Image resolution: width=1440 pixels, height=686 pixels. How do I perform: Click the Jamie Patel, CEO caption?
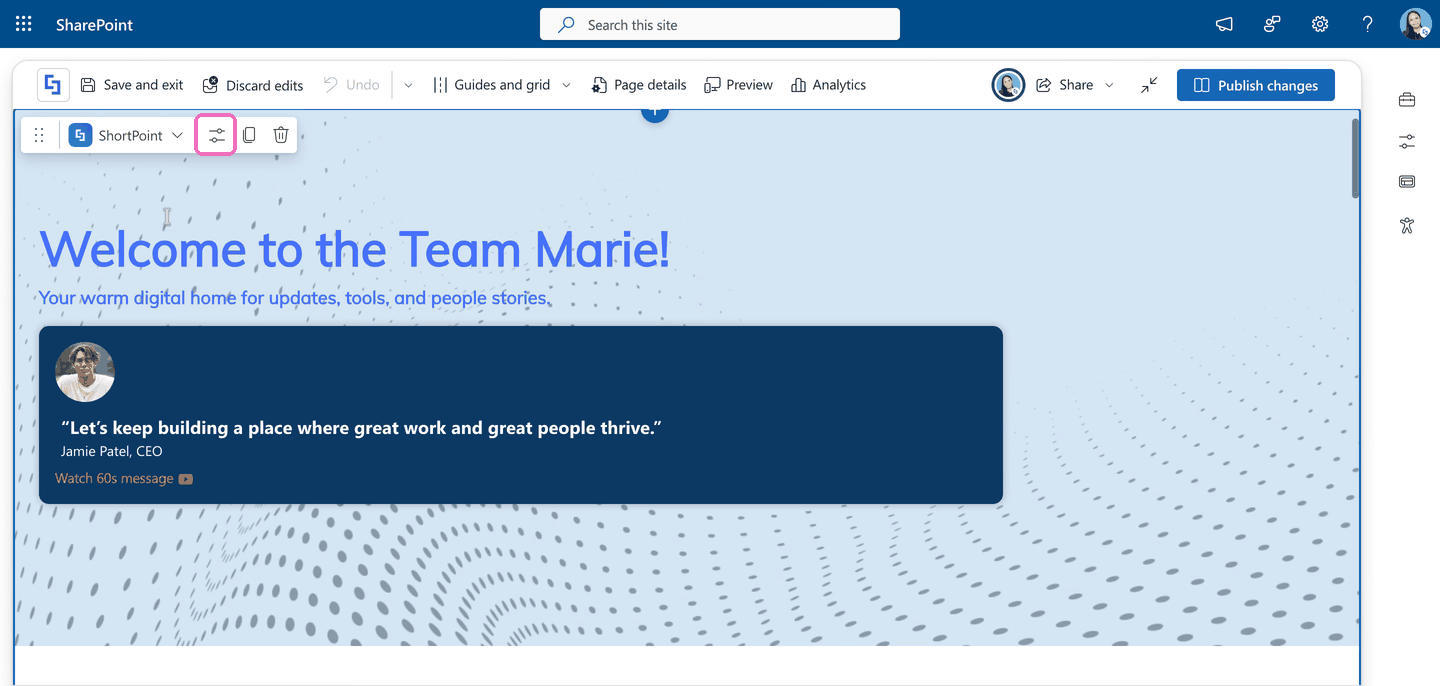click(x=111, y=451)
